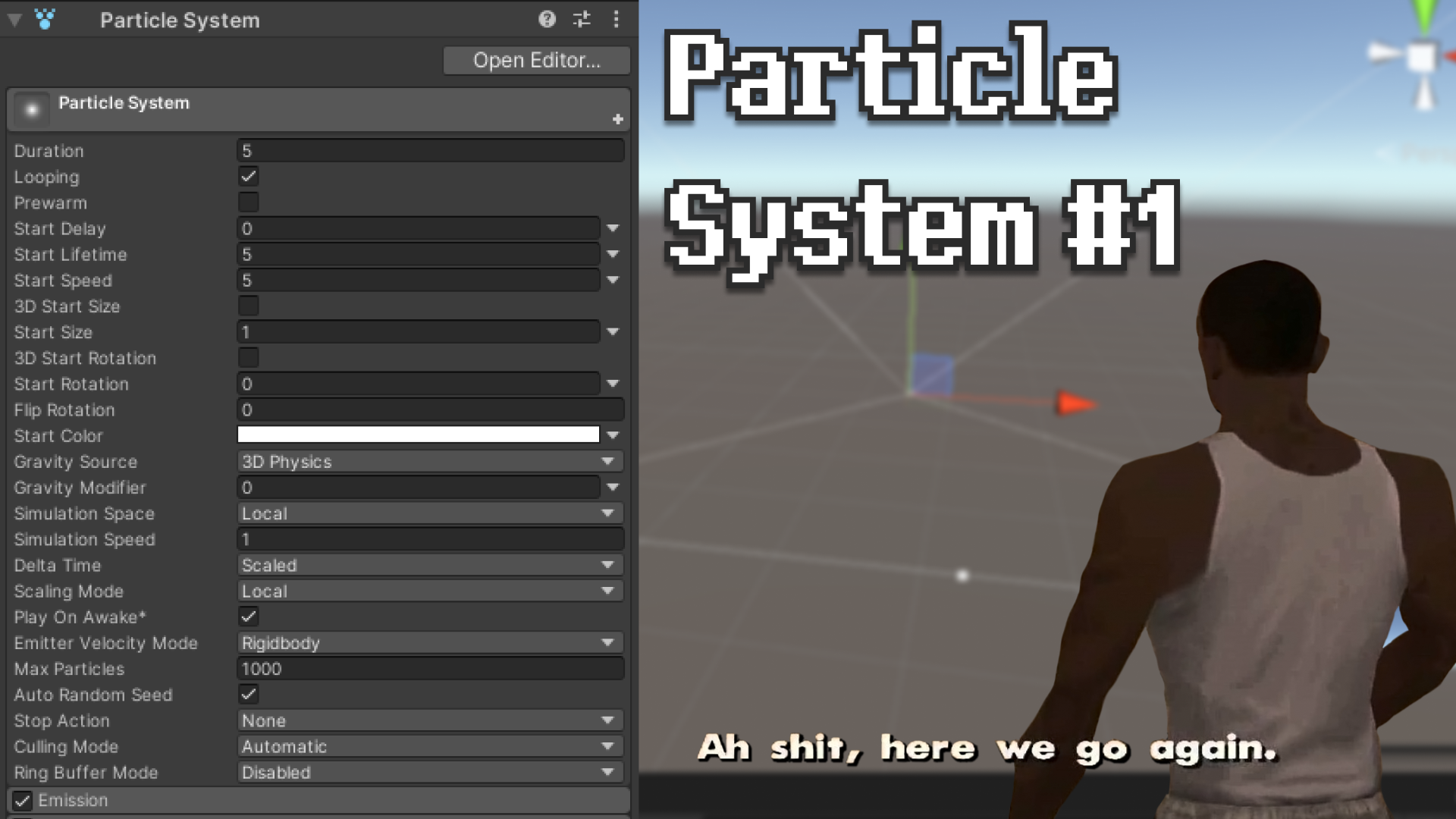Click the Start Size value field
The image size is (1456, 819).
[x=419, y=332]
